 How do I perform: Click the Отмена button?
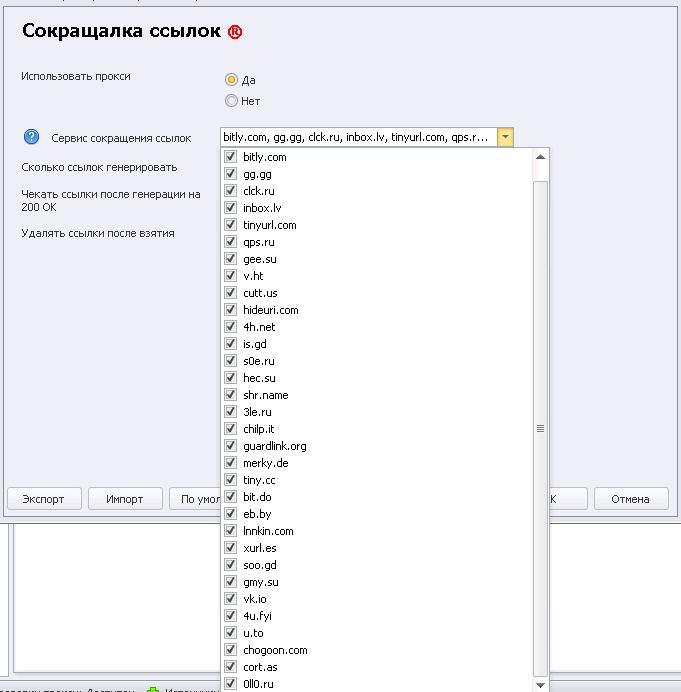point(631,499)
